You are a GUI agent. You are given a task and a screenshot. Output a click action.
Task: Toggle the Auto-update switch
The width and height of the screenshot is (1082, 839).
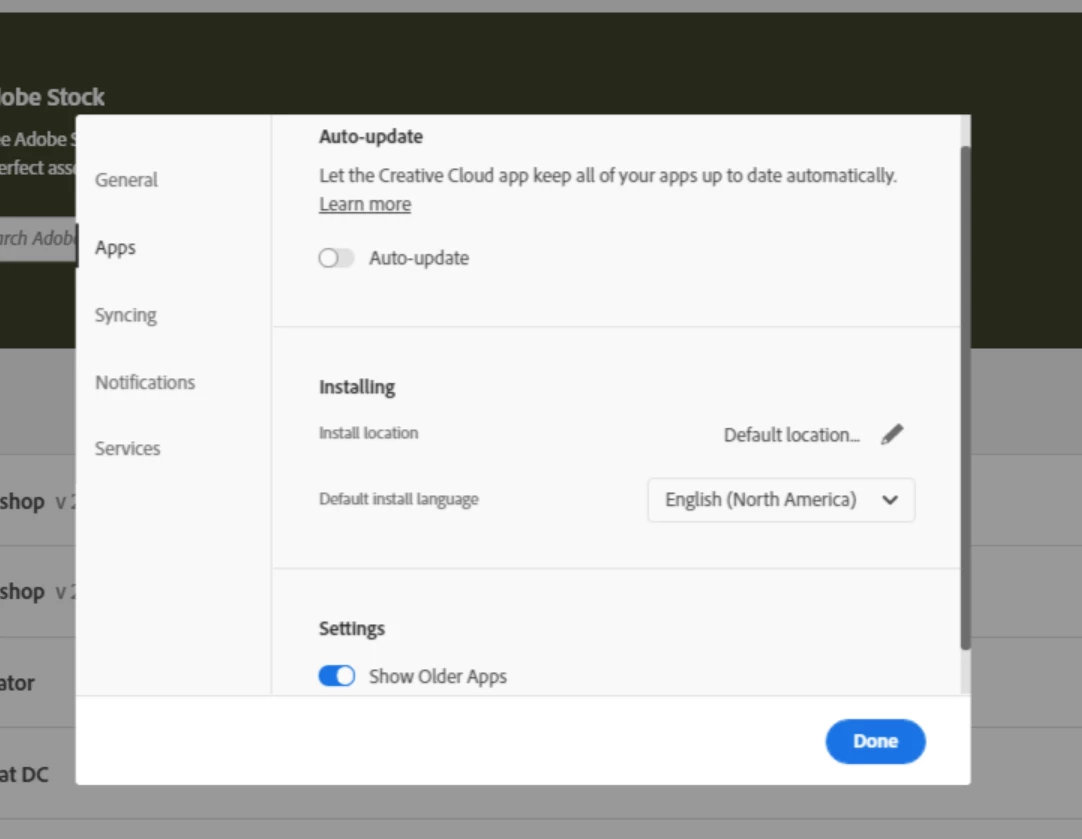(336, 258)
